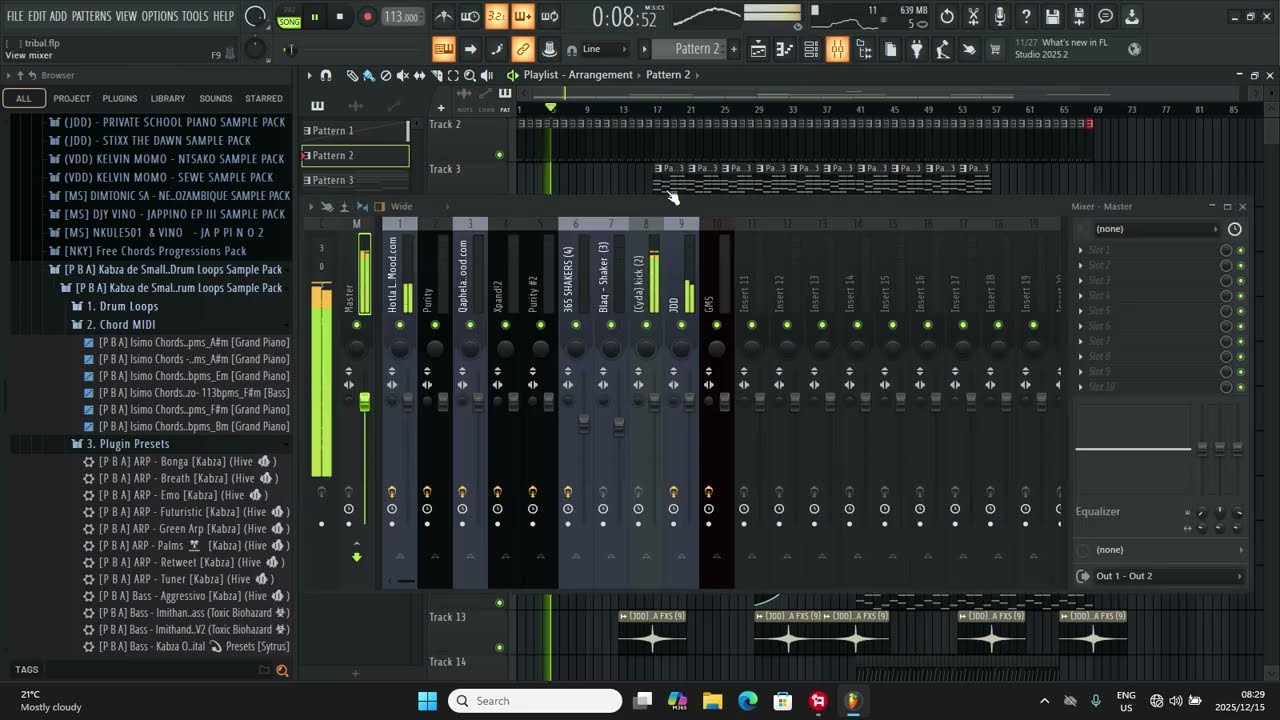
Task: Click the record button
Action: coord(367,17)
